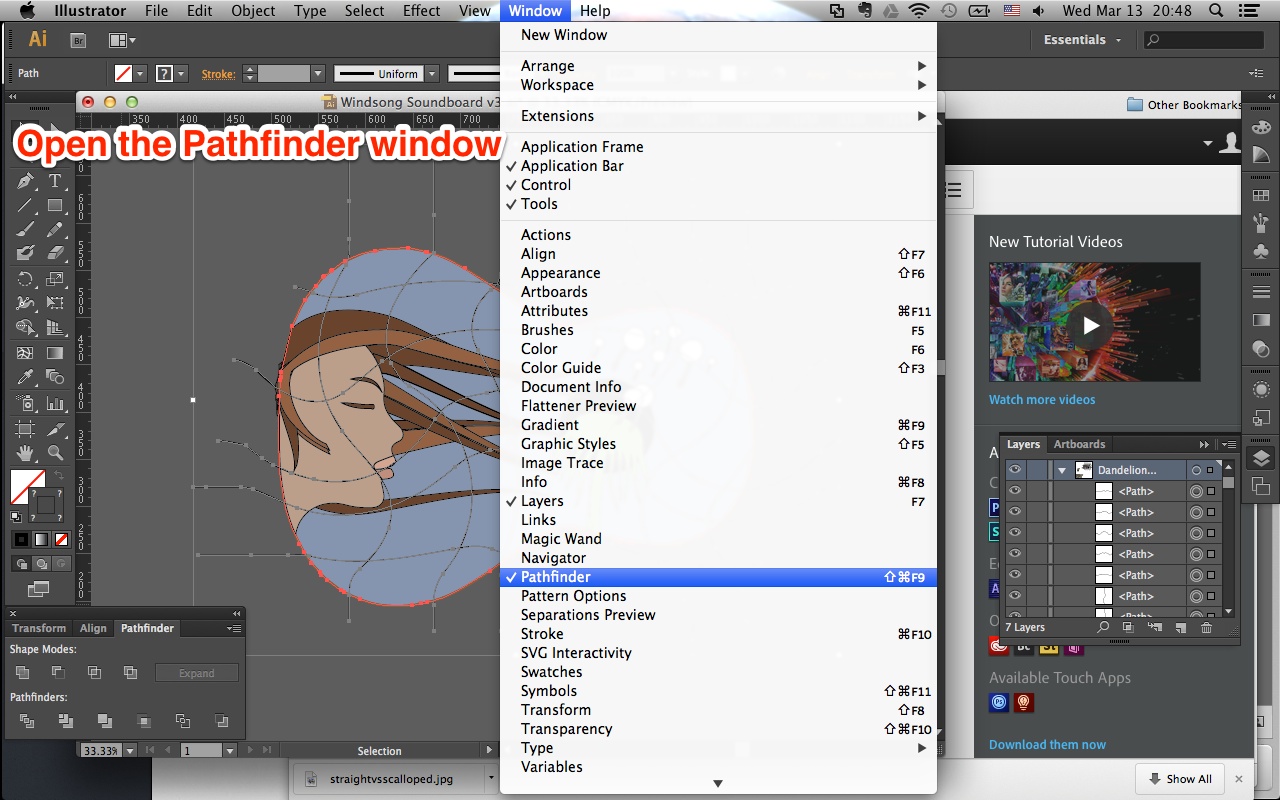Screen dimensions: 1280x800
Task: Choose Swatches from Window menu
Action: coord(718,672)
